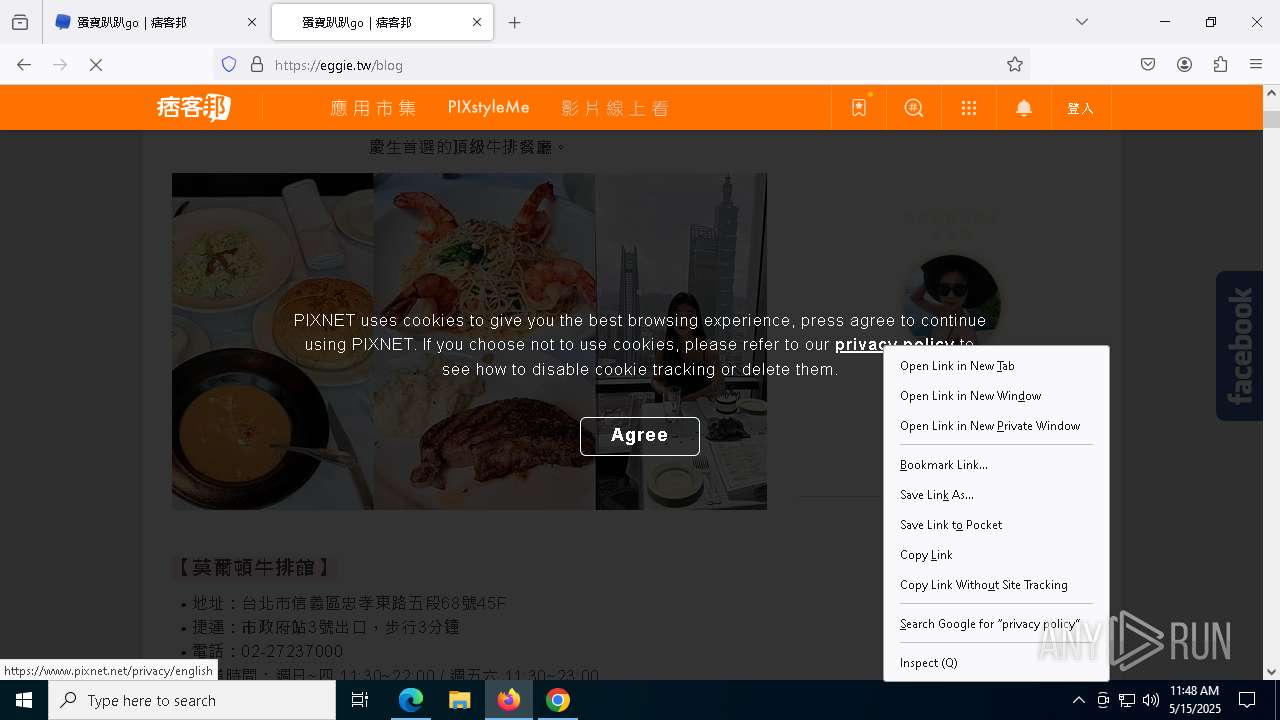Click the blogger avatar photo
Screen dimensions: 1280x720
tap(952, 298)
